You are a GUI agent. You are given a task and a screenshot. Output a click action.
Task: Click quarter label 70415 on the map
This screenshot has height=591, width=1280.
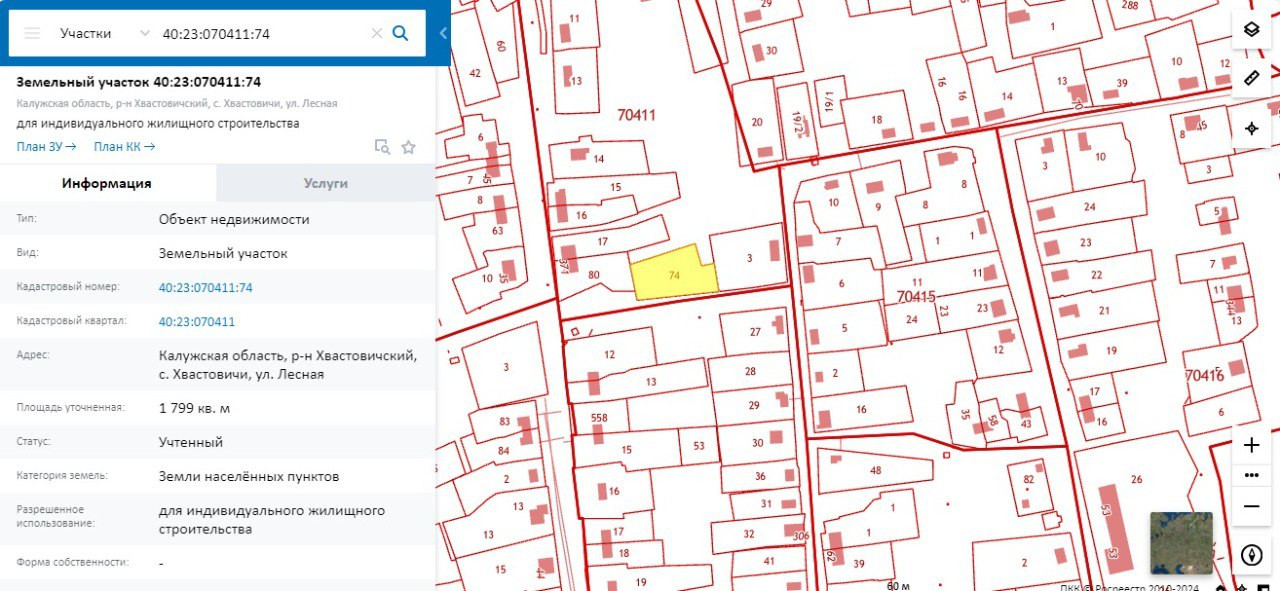click(x=916, y=296)
